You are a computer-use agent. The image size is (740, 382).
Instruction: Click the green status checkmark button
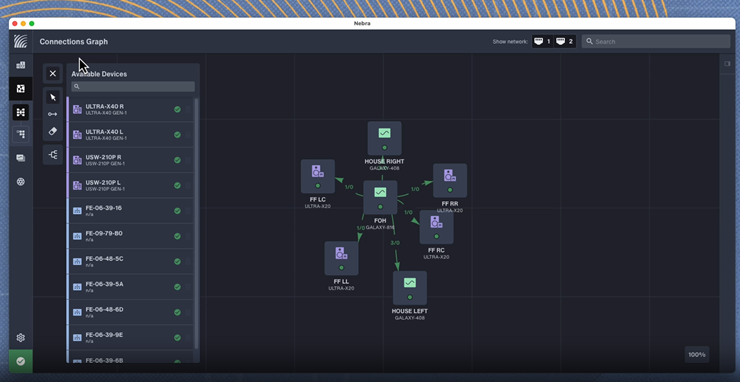[x=21, y=361]
